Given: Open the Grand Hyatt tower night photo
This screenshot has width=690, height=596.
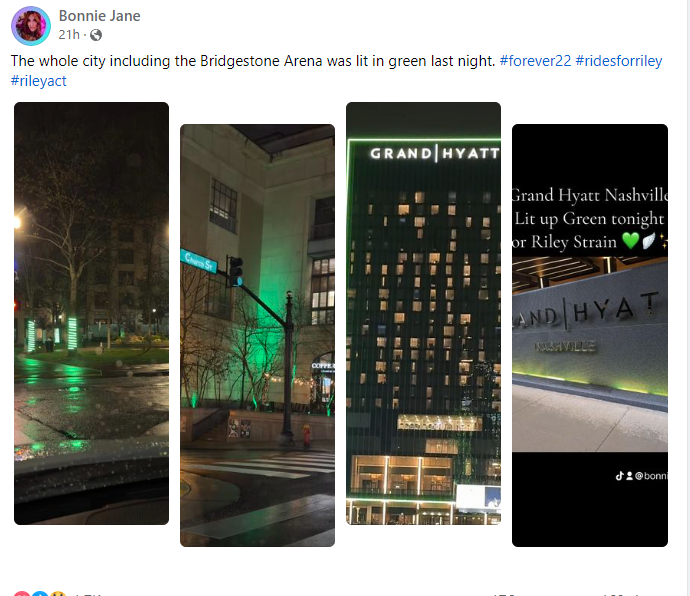Looking at the screenshot, I should click(x=423, y=313).
